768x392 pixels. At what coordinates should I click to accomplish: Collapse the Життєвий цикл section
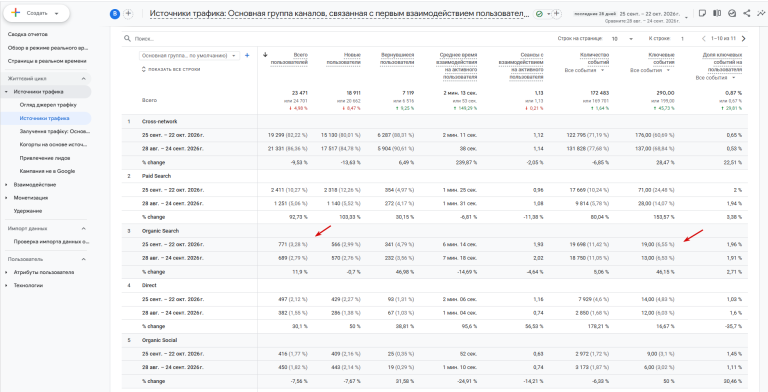point(83,78)
